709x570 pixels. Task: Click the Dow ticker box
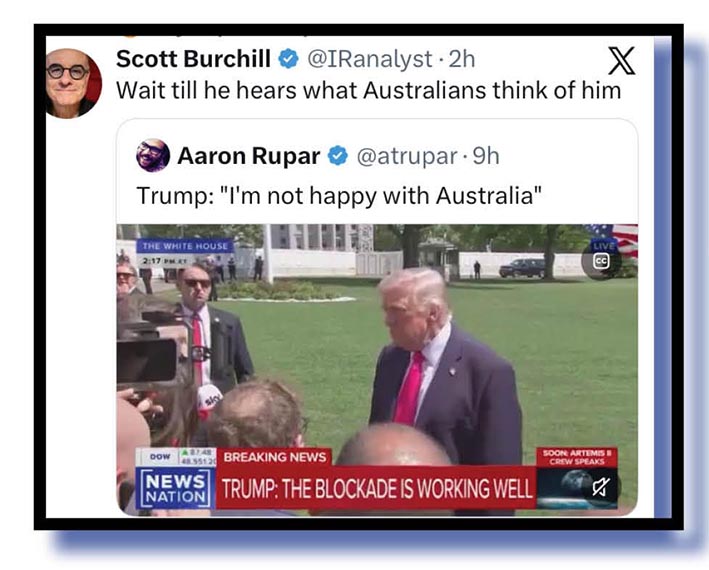point(176,457)
